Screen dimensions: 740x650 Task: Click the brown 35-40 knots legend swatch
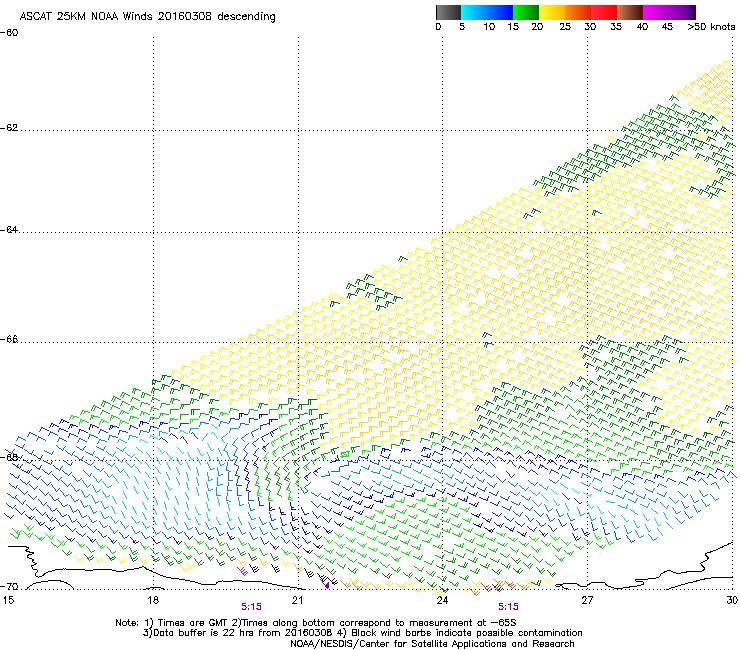(x=629, y=12)
